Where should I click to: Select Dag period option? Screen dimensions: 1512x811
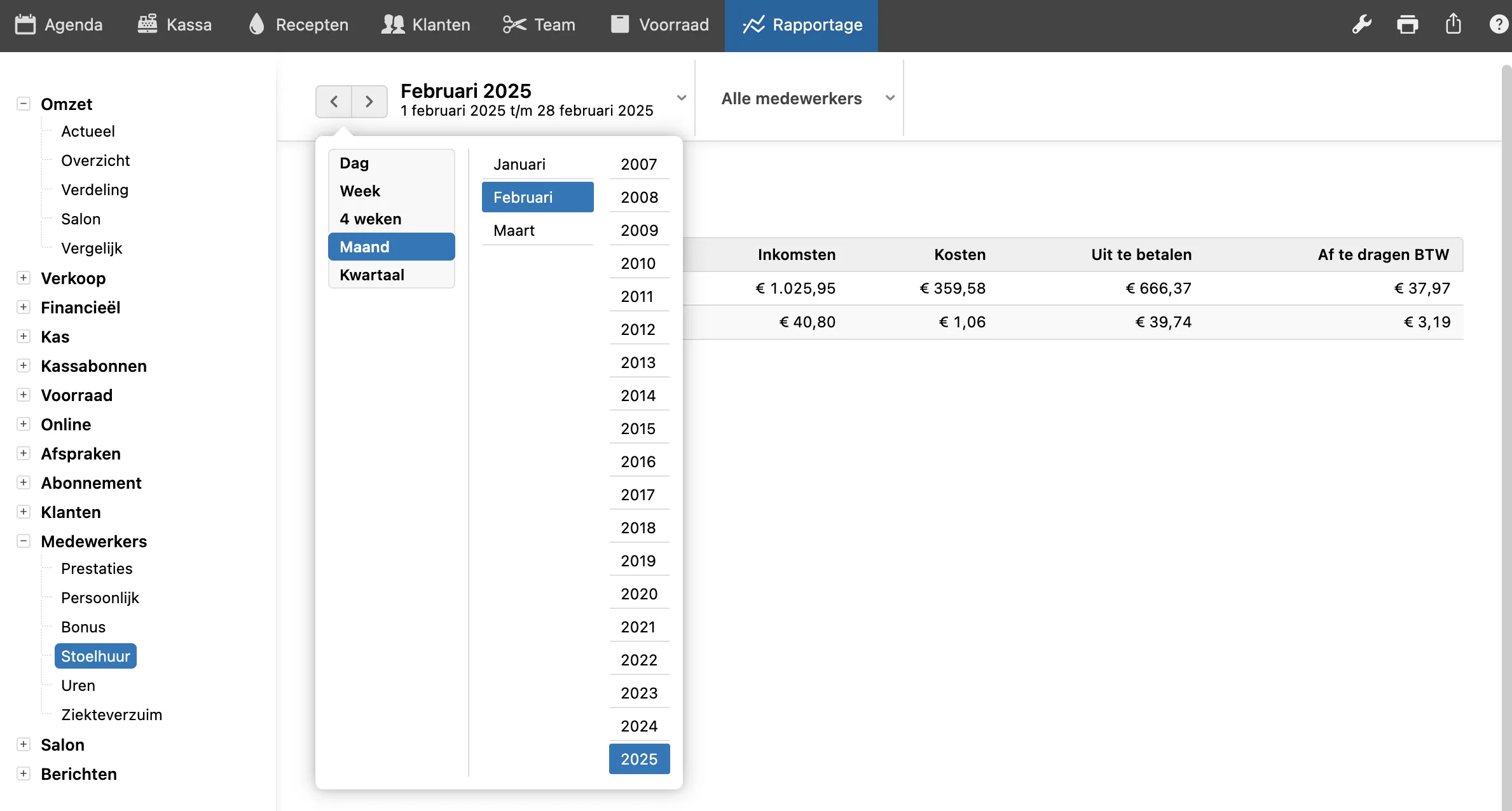click(x=354, y=163)
